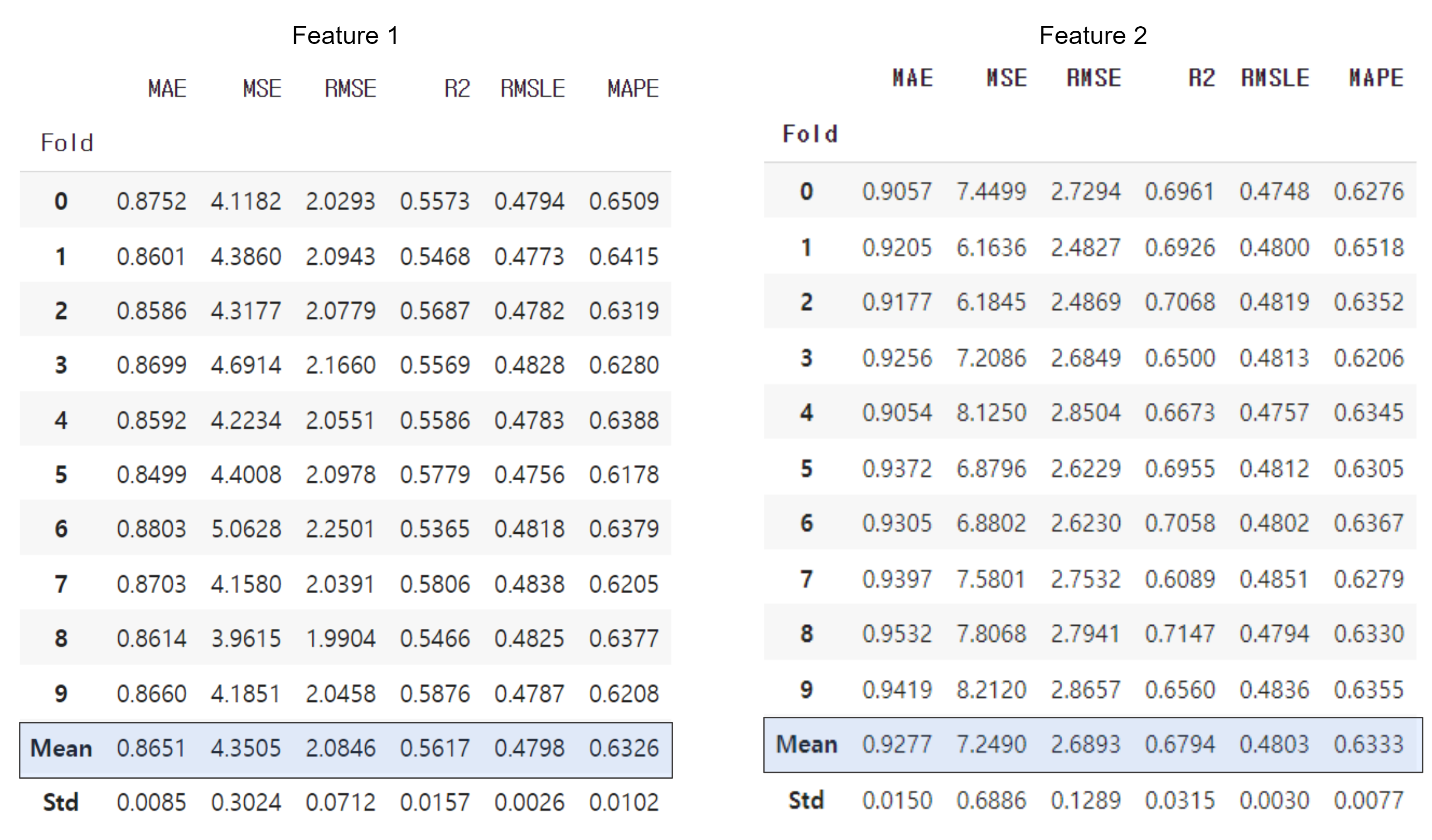Image resolution: width=1432 pixels, height=840 pixels.
Task: Click Feature 2 Std MSE value 0.6886
Action: coord(991,800)
